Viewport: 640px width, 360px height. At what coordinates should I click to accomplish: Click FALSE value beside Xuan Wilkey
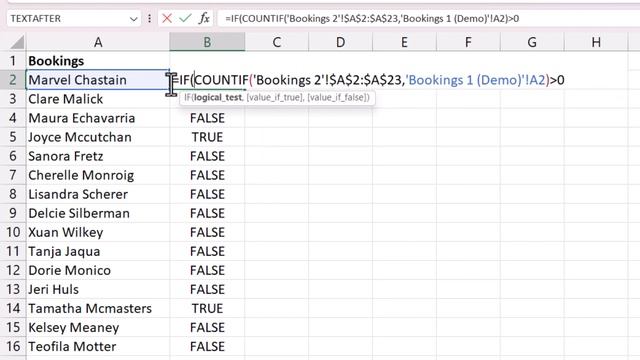tap(207, 232)
